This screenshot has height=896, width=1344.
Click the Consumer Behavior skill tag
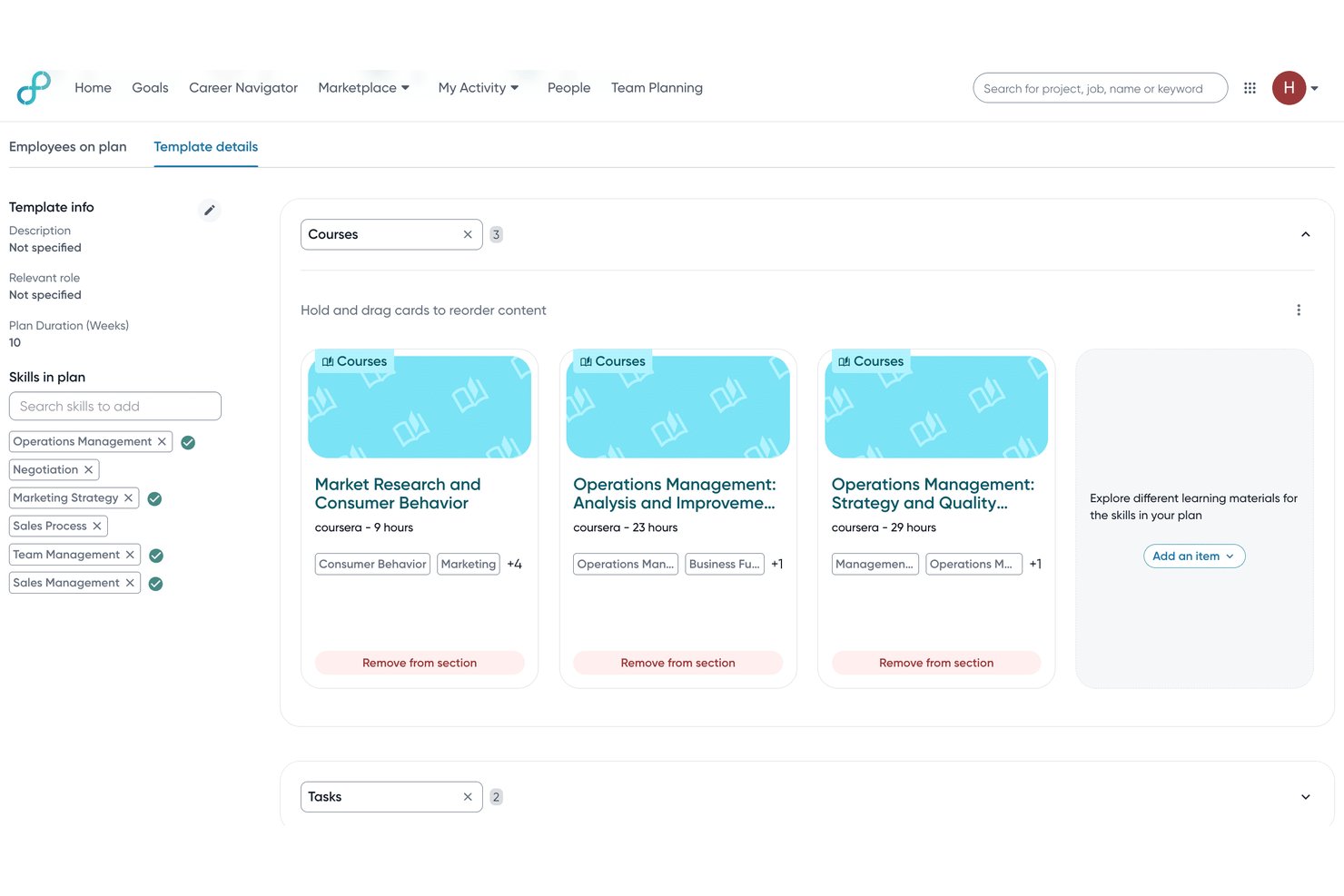coord(372,564)
